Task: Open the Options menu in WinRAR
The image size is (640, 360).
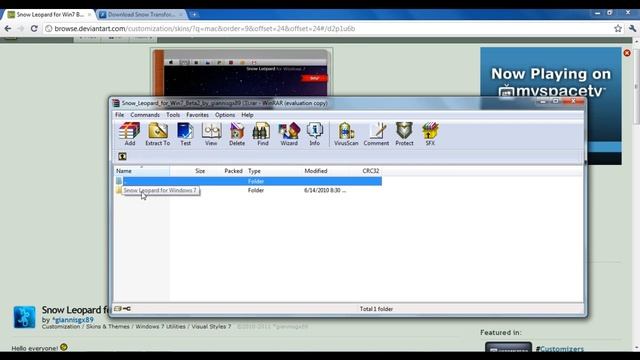Action: pos(225,115)
